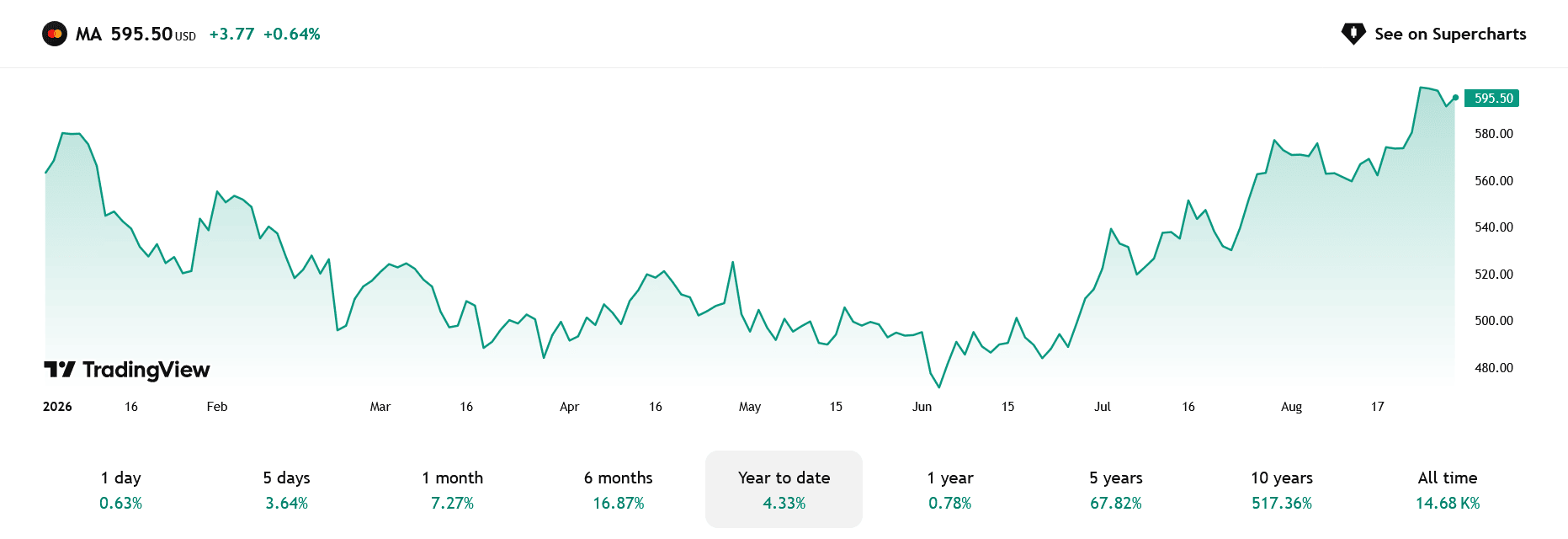Click the 595.50 current price label
This screenshot has width=1568, height=539.
pyautogui.click(x=1492, y=99)
